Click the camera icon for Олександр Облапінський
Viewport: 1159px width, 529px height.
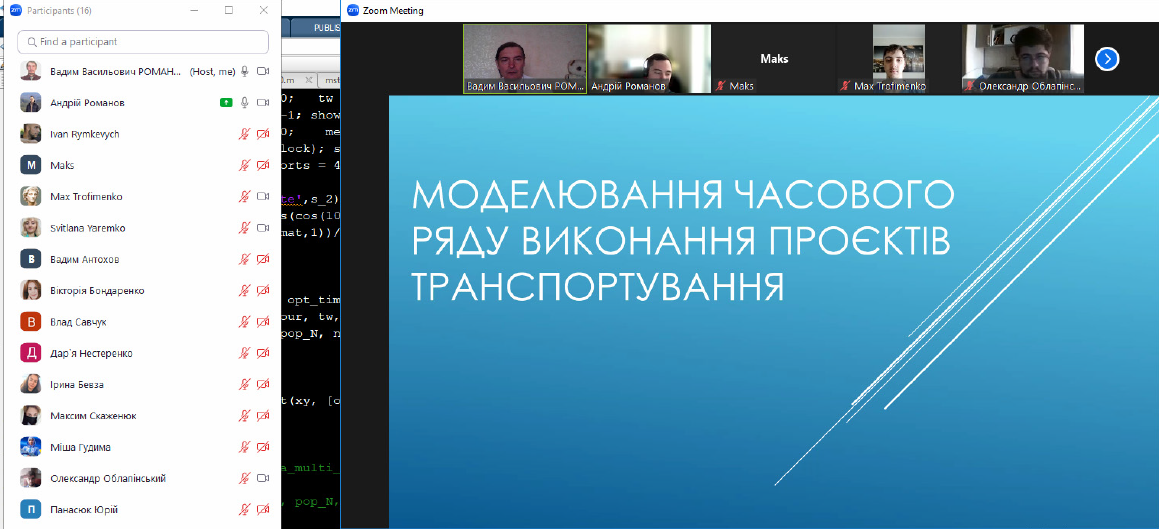263,478
